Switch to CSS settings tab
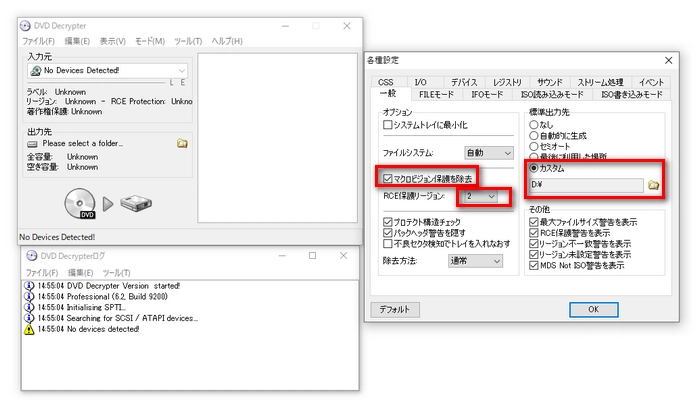Image resolution: width=700 pixels, height=411 pixels. [386, 83]
